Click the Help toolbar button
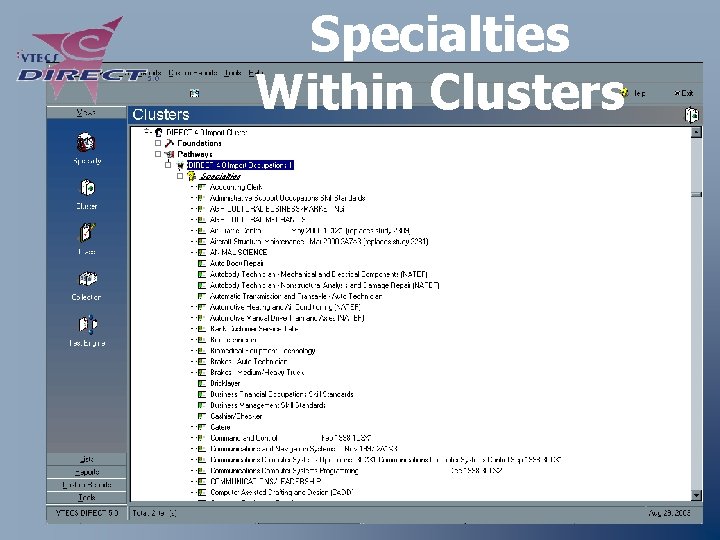Screen dimensions: 720x540 click(x=634, y=93)
